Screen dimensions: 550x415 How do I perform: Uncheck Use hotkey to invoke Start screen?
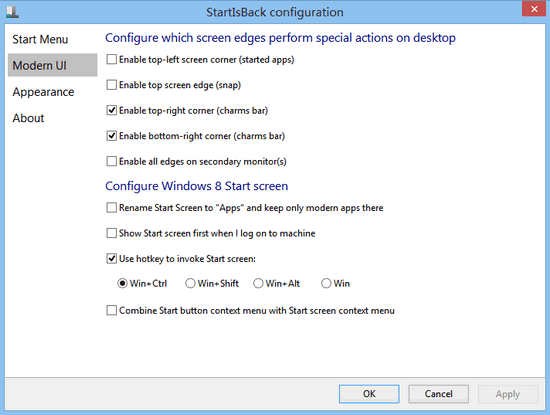pyautogui.click(x=112, y=259)
